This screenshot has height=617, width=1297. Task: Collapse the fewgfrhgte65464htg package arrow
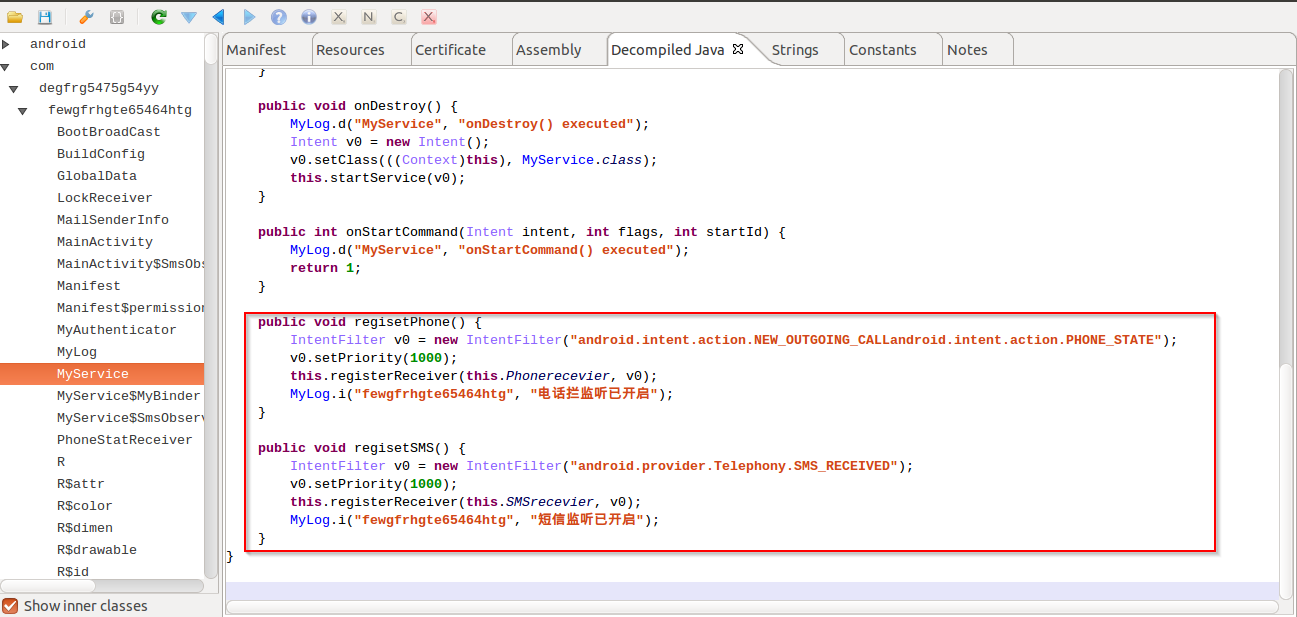pos(24,111)
